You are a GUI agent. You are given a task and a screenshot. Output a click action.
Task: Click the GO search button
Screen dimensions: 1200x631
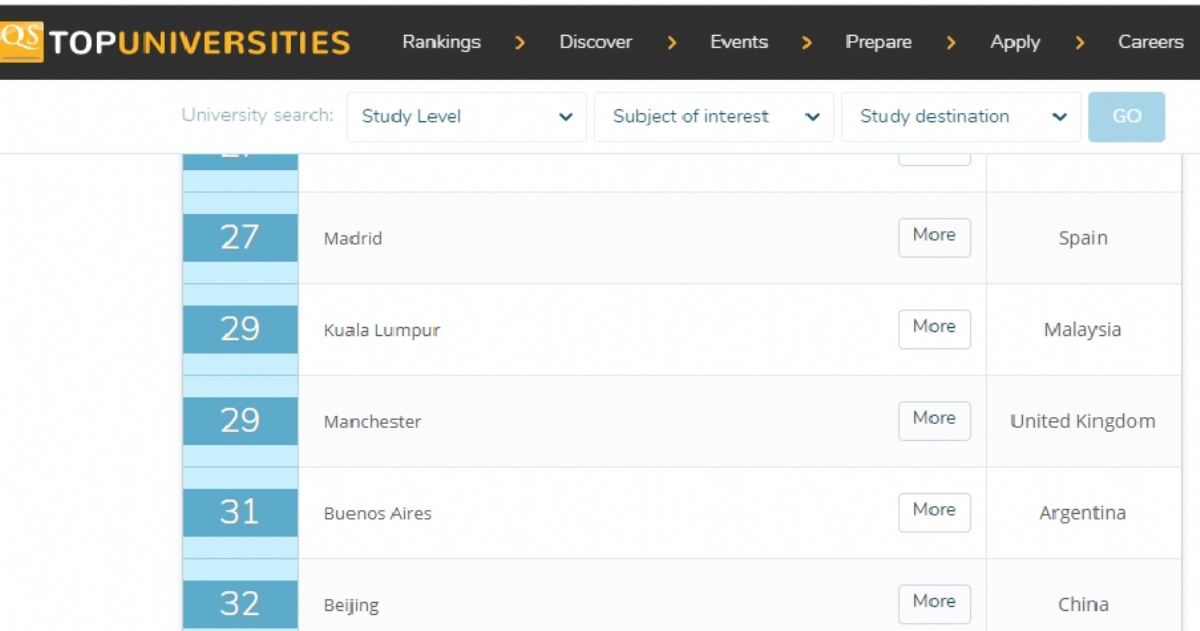[1126, 117]
